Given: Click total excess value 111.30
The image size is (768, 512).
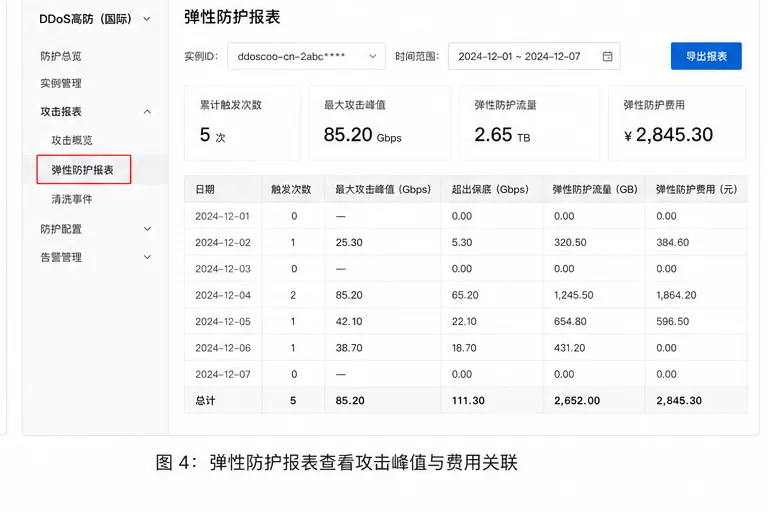Looking at the screenshot, I should pos(468,401).
